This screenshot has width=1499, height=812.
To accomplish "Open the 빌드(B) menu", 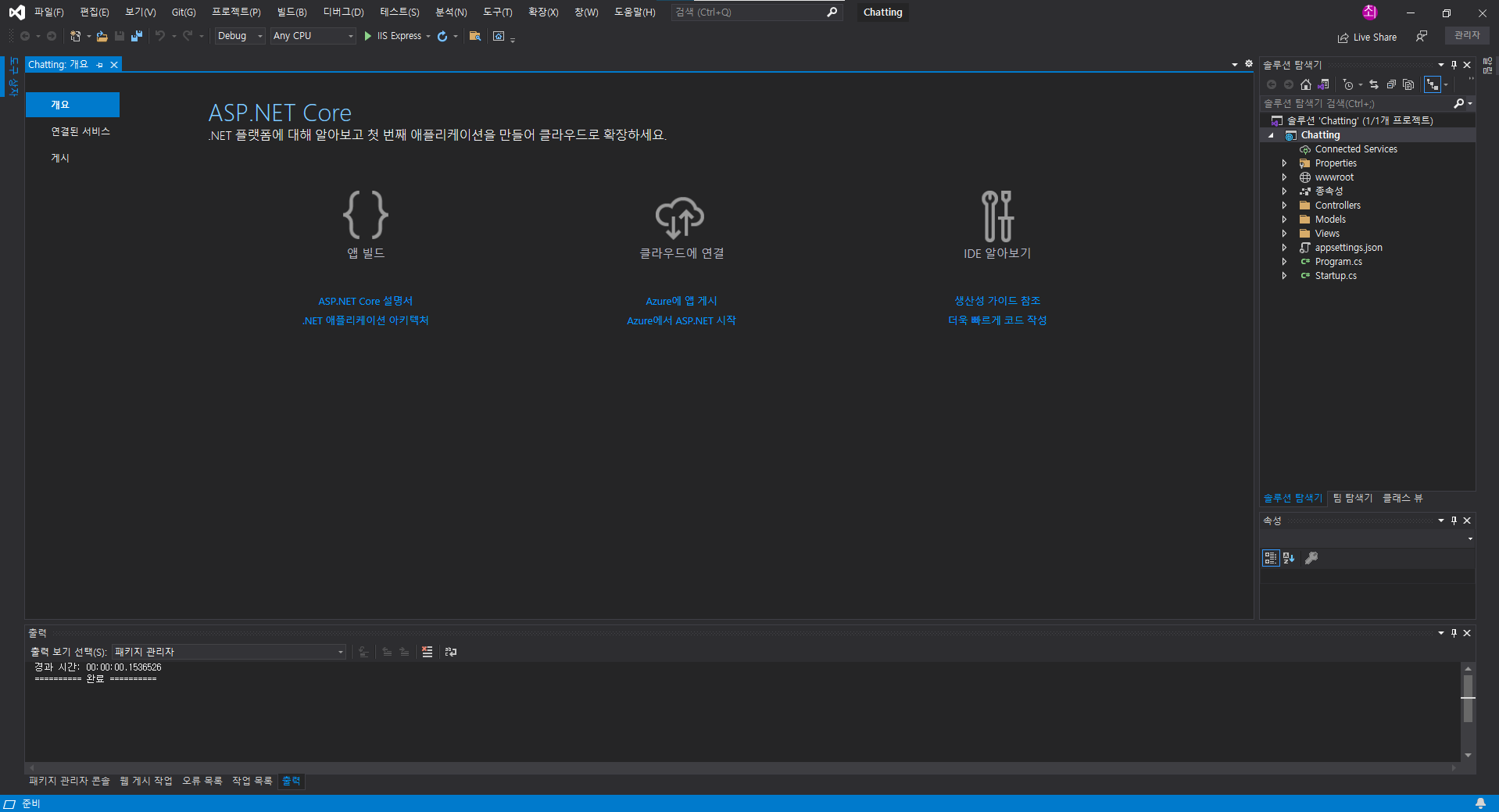I will point(292,13).
